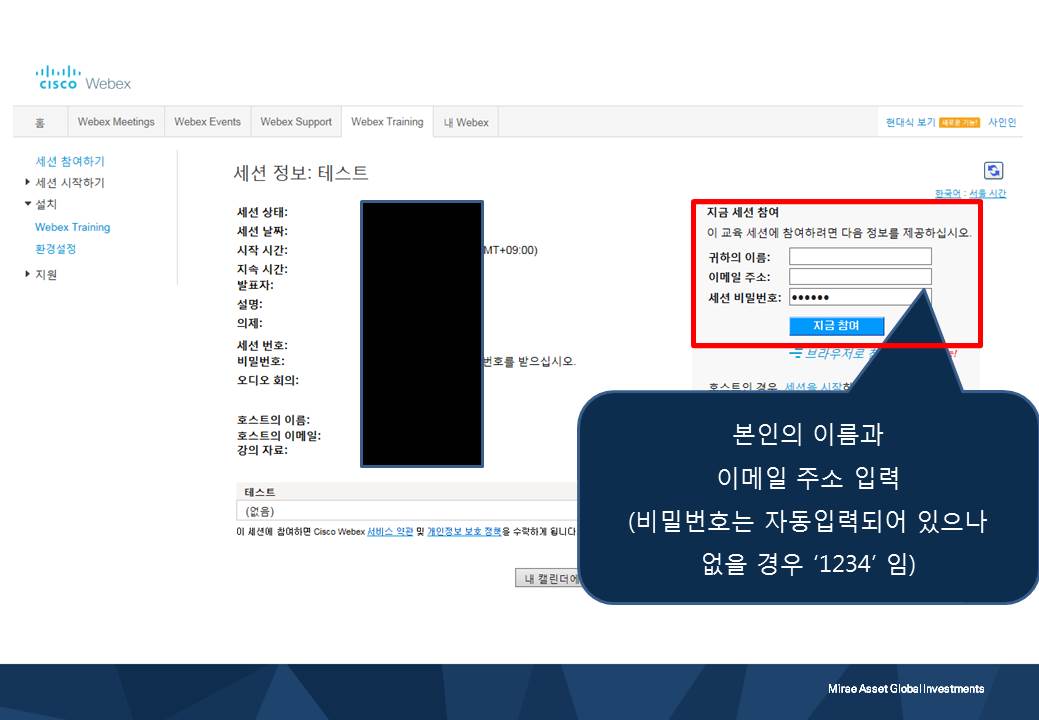This screenshot has height=720, width=1039.
Task: Switch to the Webex Meetings tab
Action: coord(116,121)
